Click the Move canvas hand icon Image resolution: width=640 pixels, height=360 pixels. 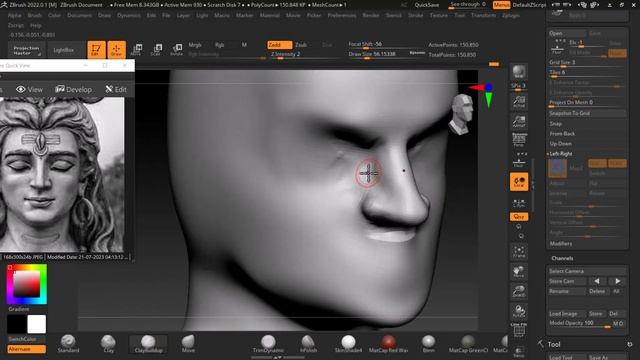click(519, 271)
